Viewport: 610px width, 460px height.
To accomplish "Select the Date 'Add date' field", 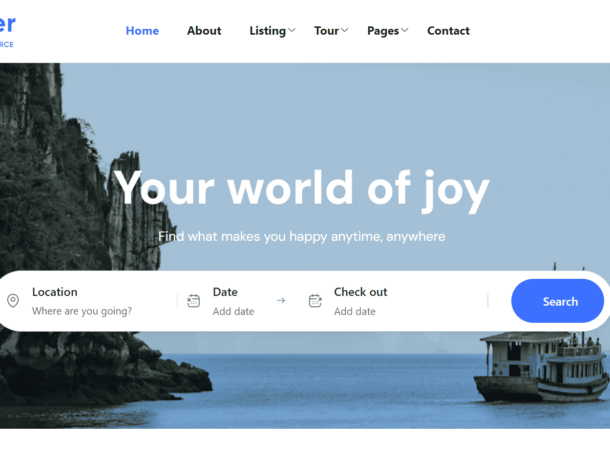I will (233, 311).
